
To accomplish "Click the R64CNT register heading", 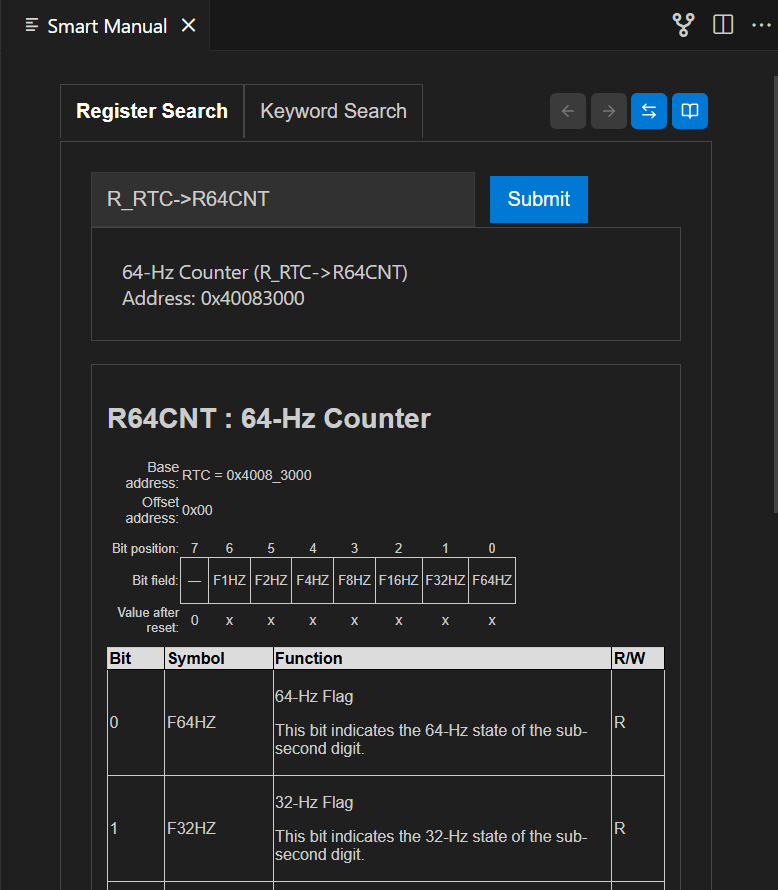I will [270, 418].
